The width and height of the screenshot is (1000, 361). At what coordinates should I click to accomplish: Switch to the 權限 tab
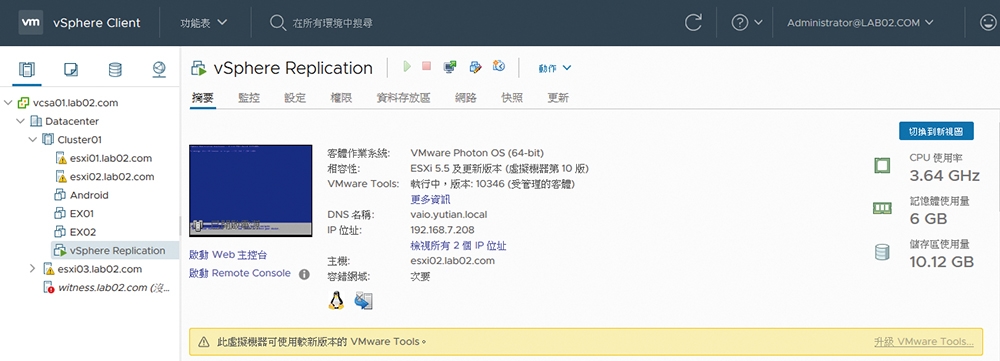click(341, 98)
